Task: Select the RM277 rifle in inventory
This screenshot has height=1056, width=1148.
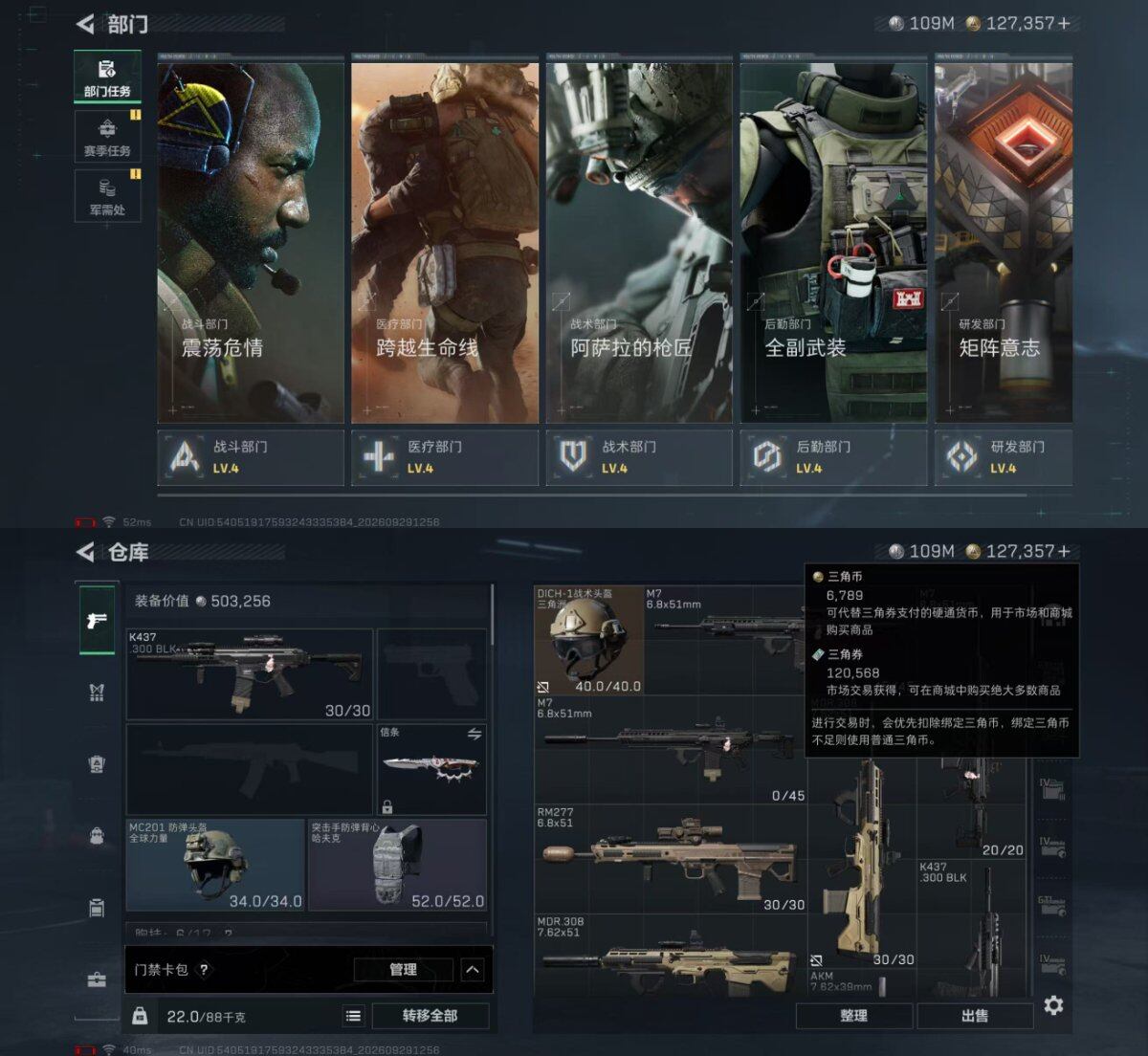Action: pos(671,858)
